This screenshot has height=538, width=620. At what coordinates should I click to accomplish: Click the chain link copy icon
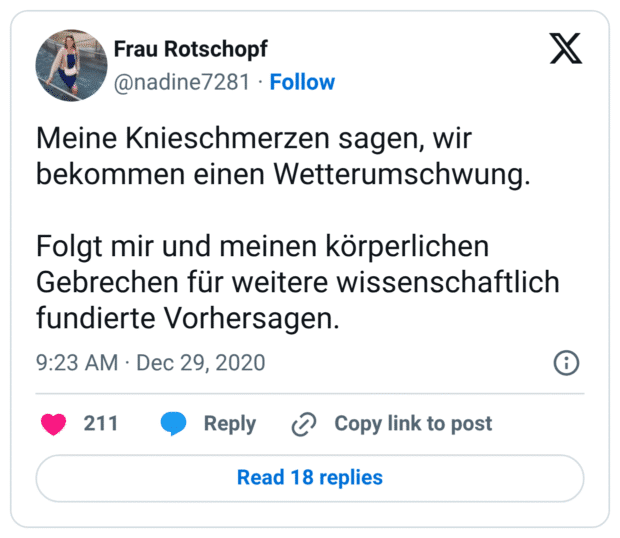[303, 424]
